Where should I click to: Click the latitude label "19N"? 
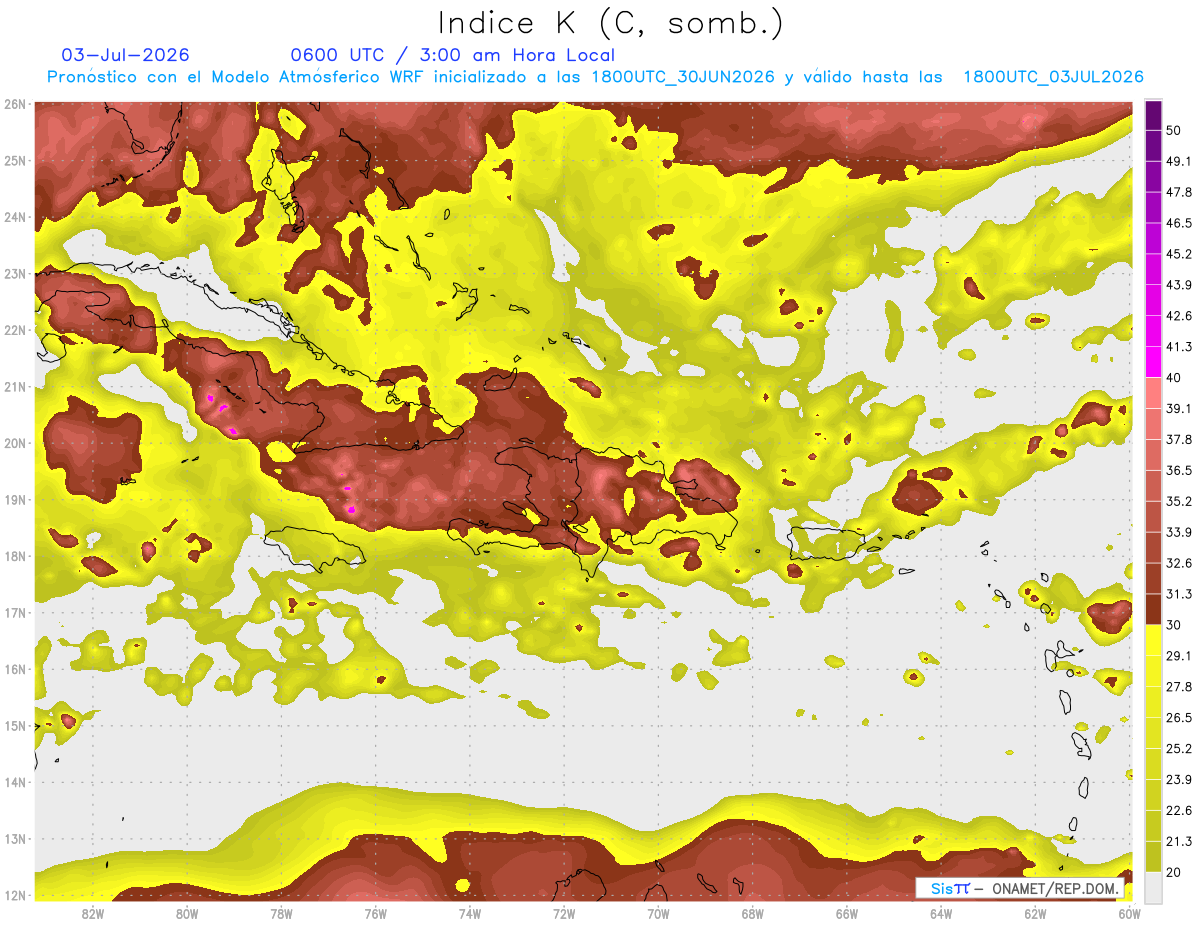click(x=14, y=500)
